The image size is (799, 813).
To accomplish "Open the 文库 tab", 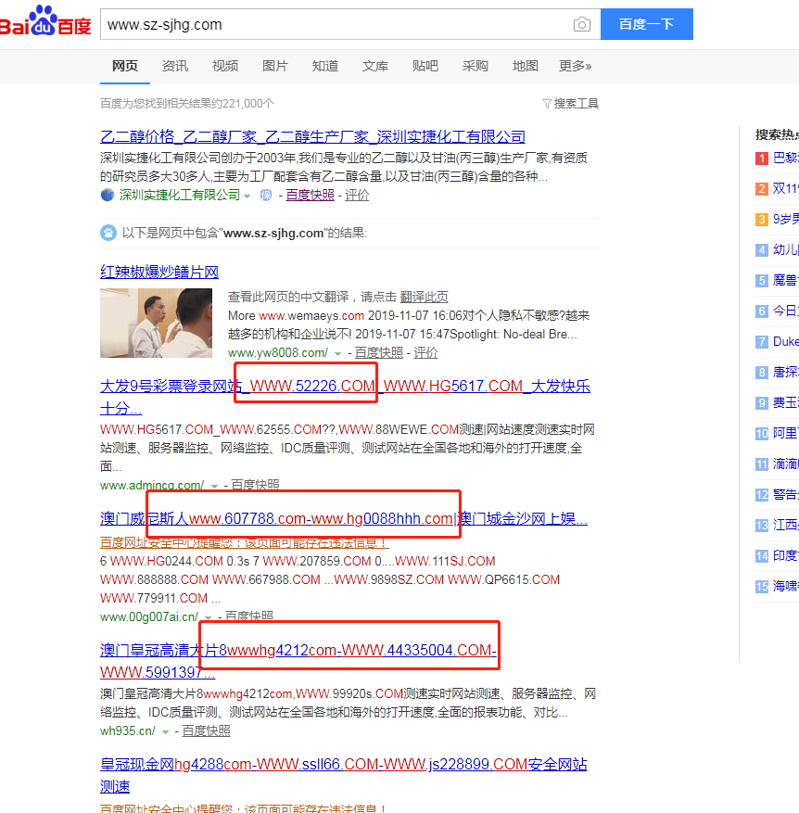I will tap(375, 66).
